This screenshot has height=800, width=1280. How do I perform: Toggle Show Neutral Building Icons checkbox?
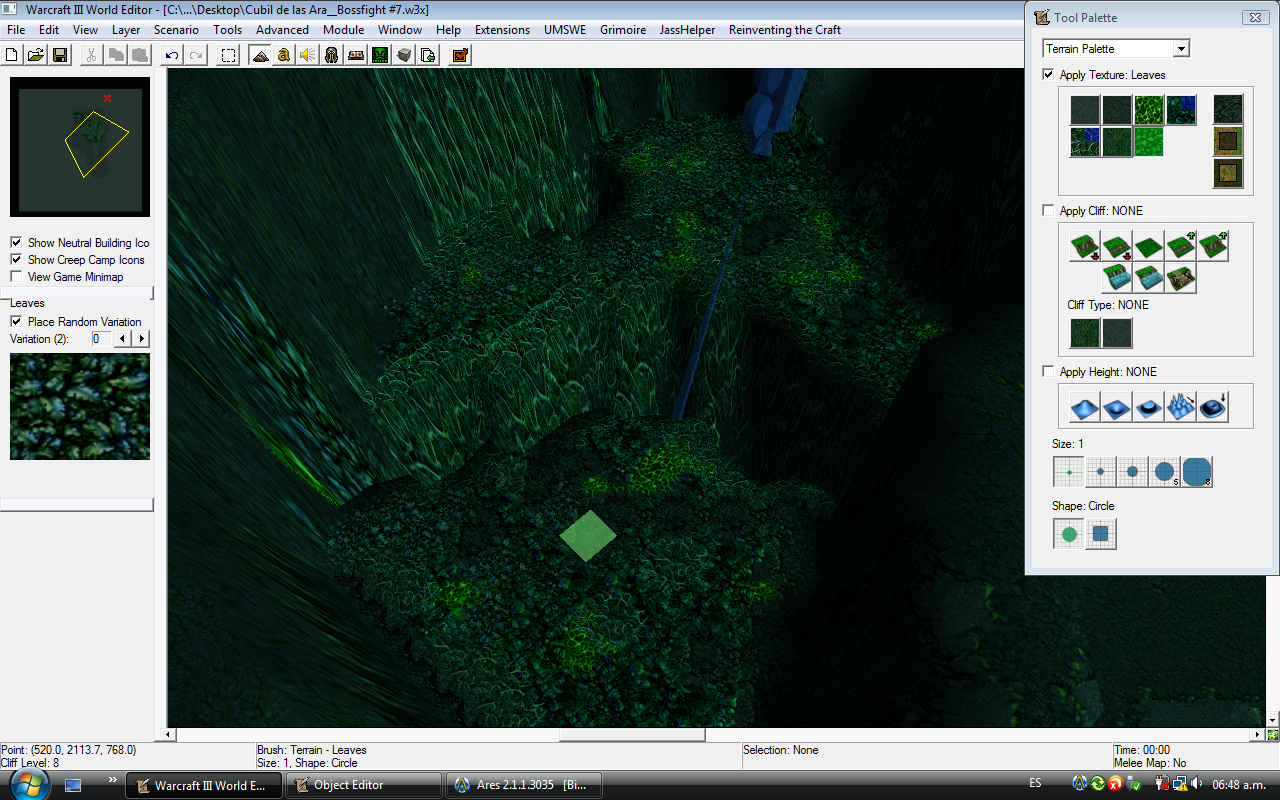[16, 242]
